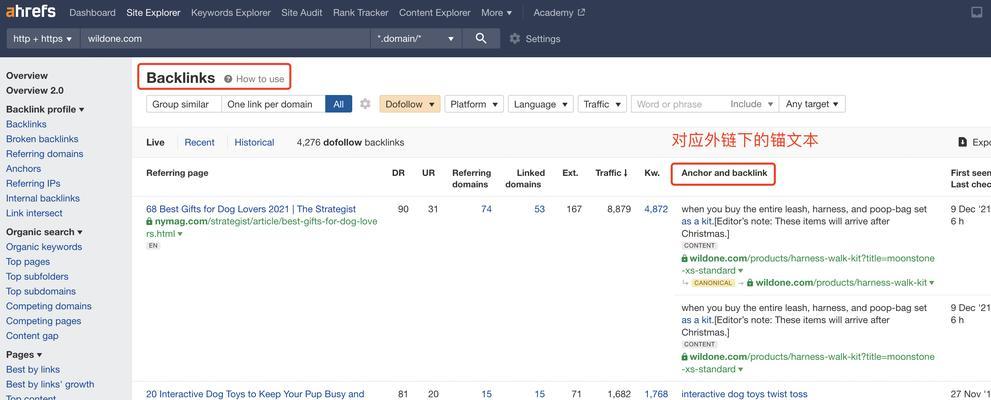Open the Dofollow filter dropdown
The image size is (991, 400).
pos(410,104)
